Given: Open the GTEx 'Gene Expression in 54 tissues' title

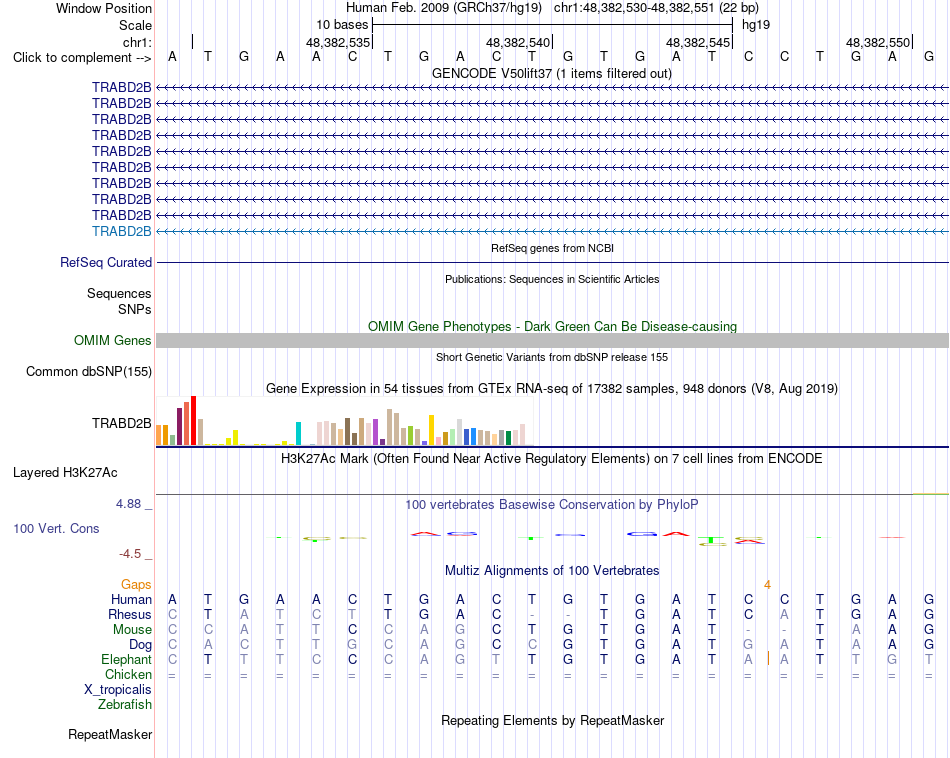Looking at the screenshot, I should tap(552, 388).
